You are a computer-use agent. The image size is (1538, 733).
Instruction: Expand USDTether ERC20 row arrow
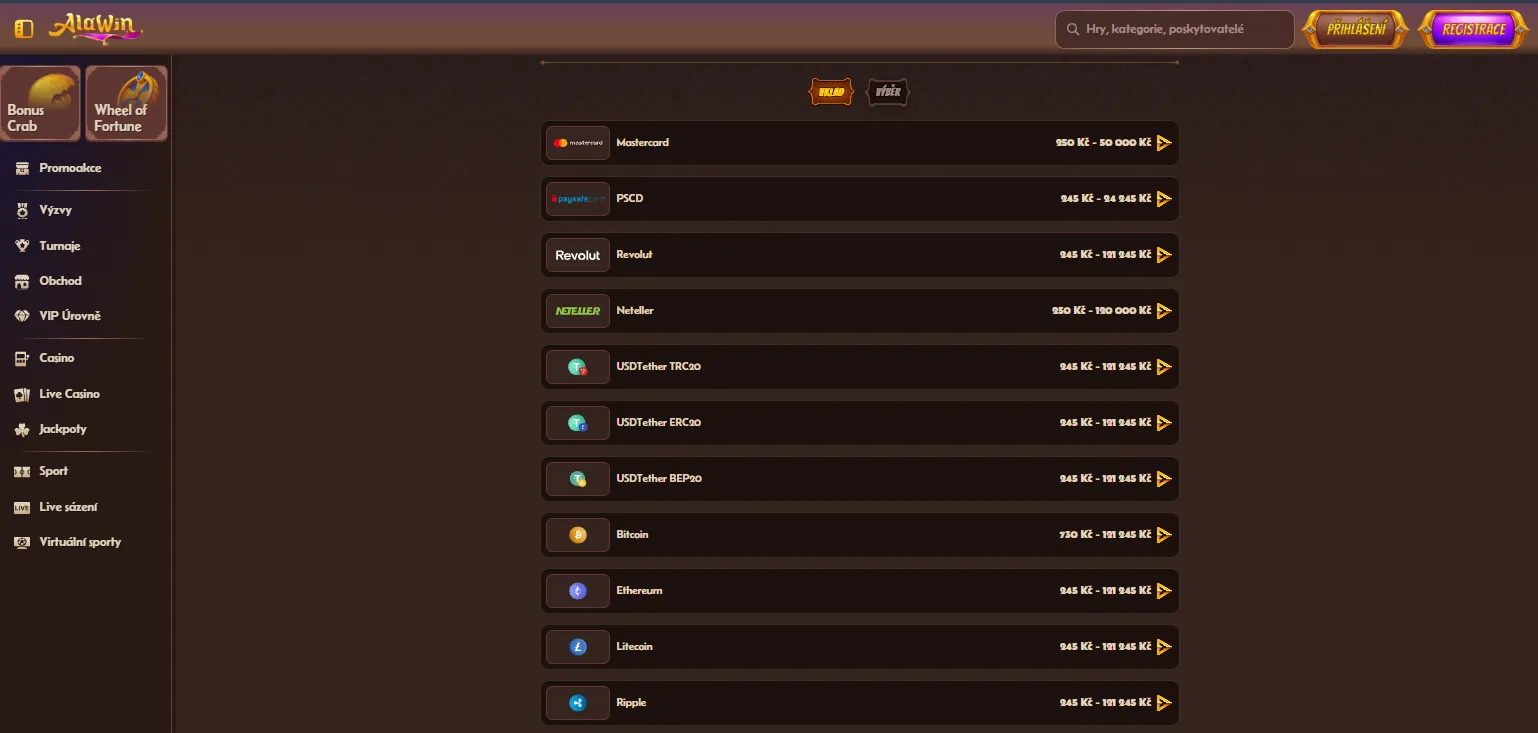pos(1163,423)
